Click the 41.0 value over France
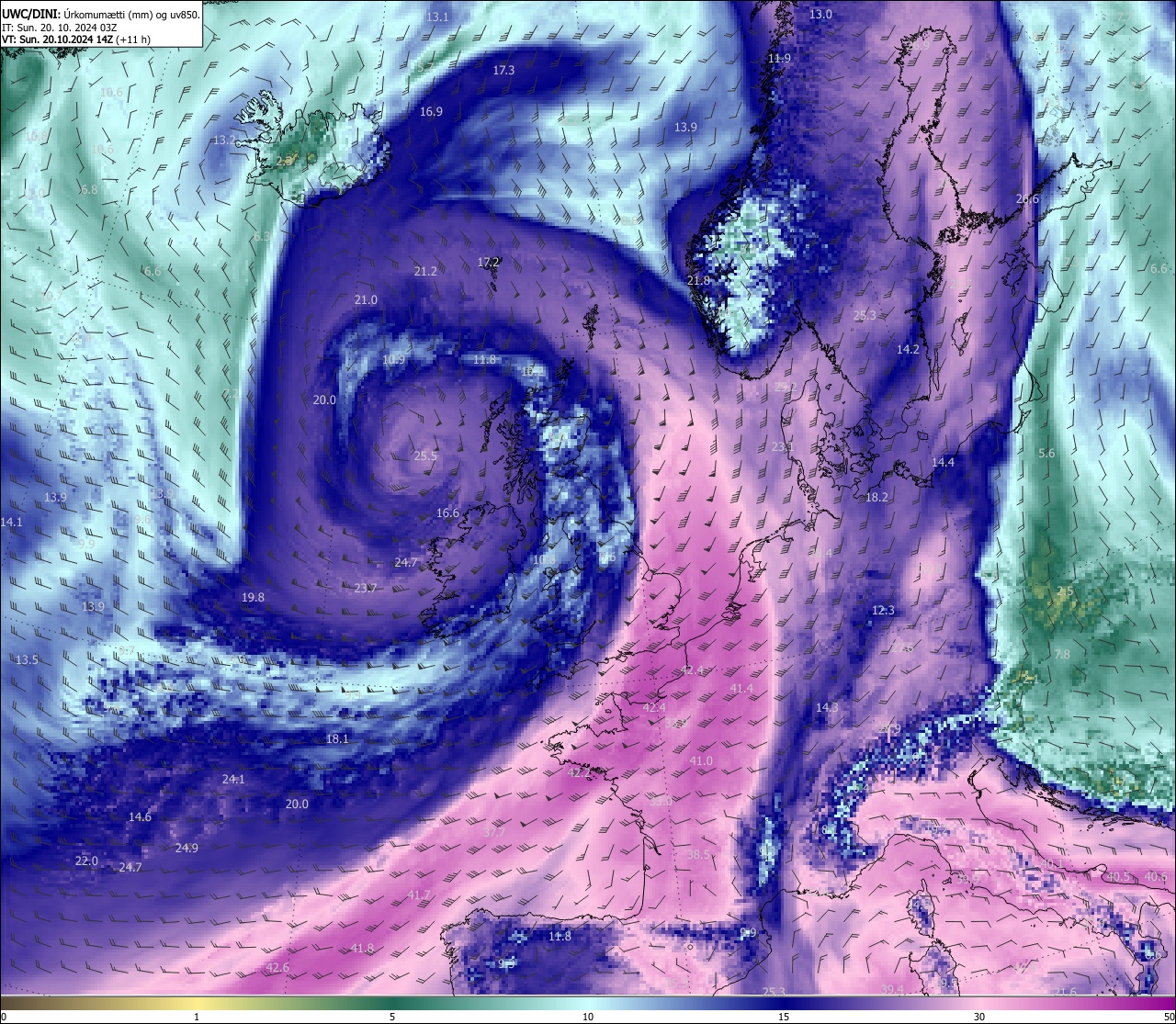This screenshot has width=1176, height=1024. click(701, 760)
